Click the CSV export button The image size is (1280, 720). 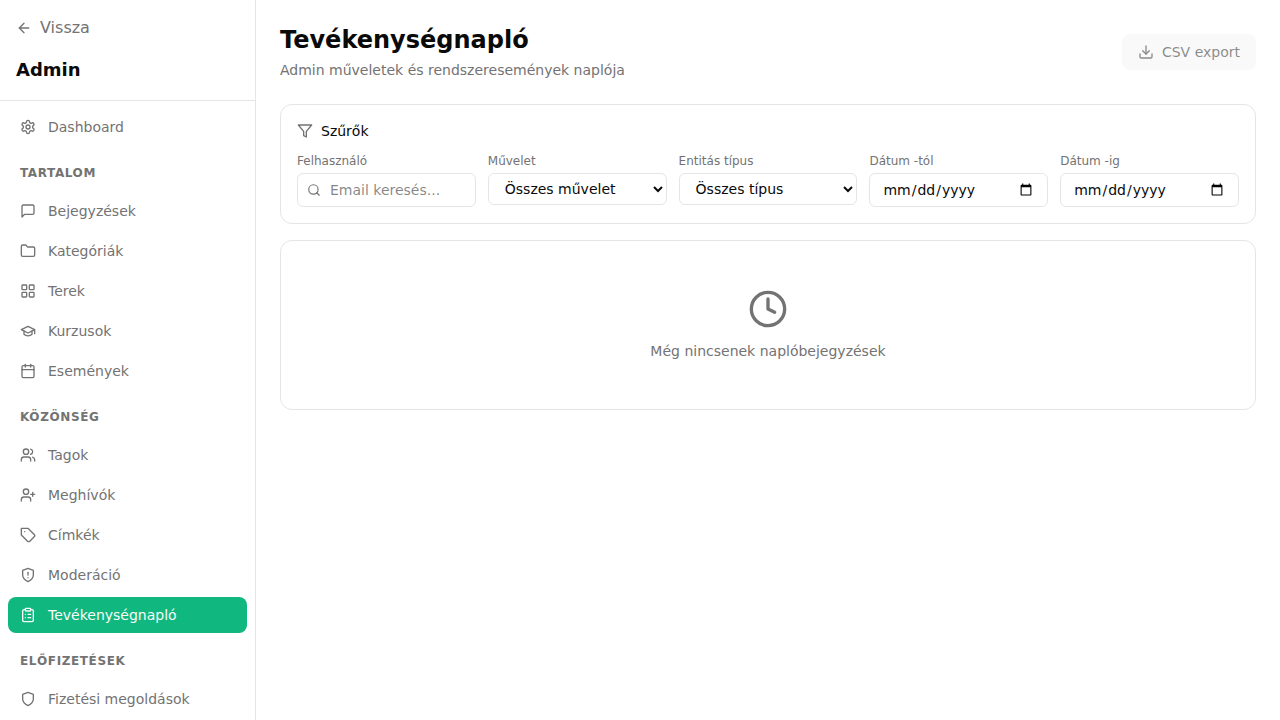click(x=1188, y=51)
